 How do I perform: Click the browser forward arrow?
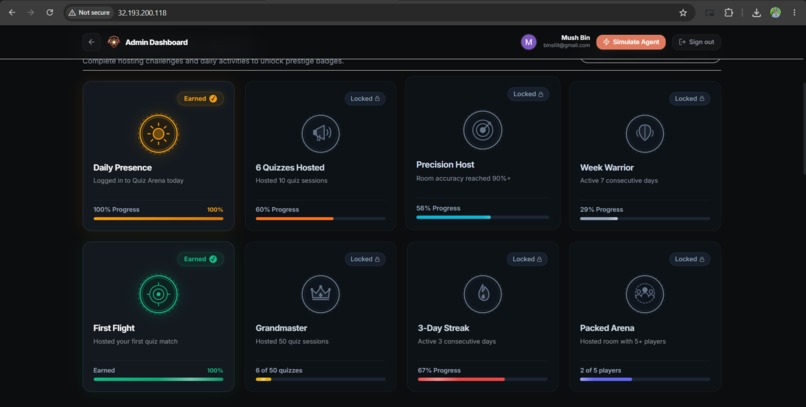(31, 12)
